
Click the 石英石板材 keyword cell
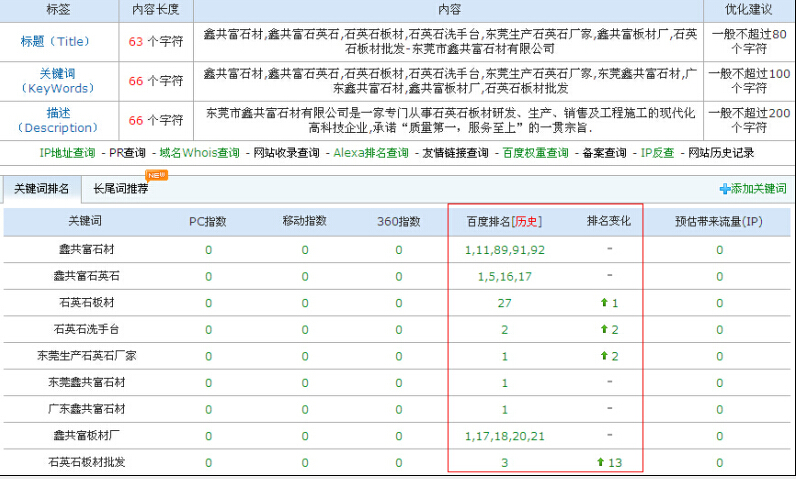click(x=86, y=302)
